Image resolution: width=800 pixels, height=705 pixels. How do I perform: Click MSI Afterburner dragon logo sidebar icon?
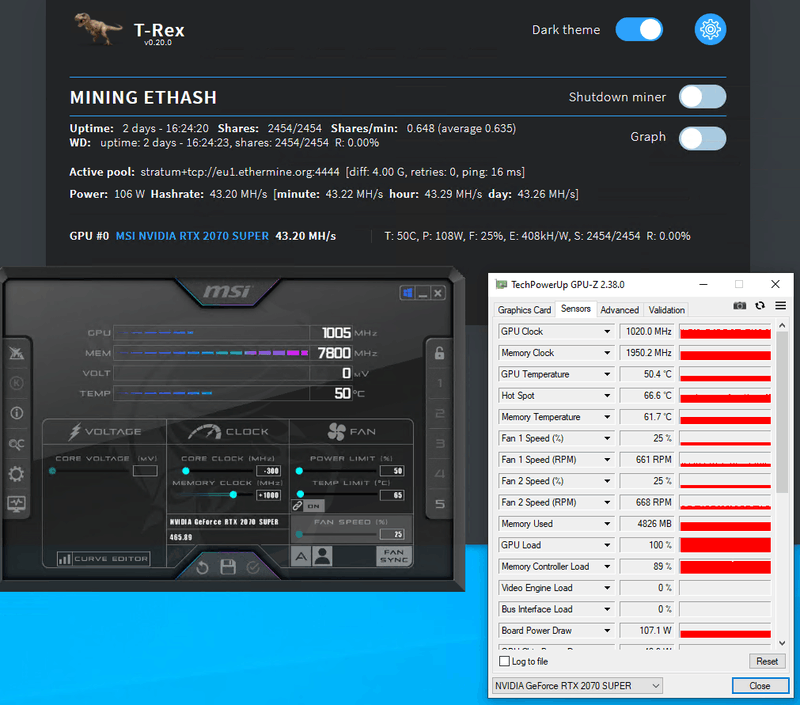pos(16,353)
